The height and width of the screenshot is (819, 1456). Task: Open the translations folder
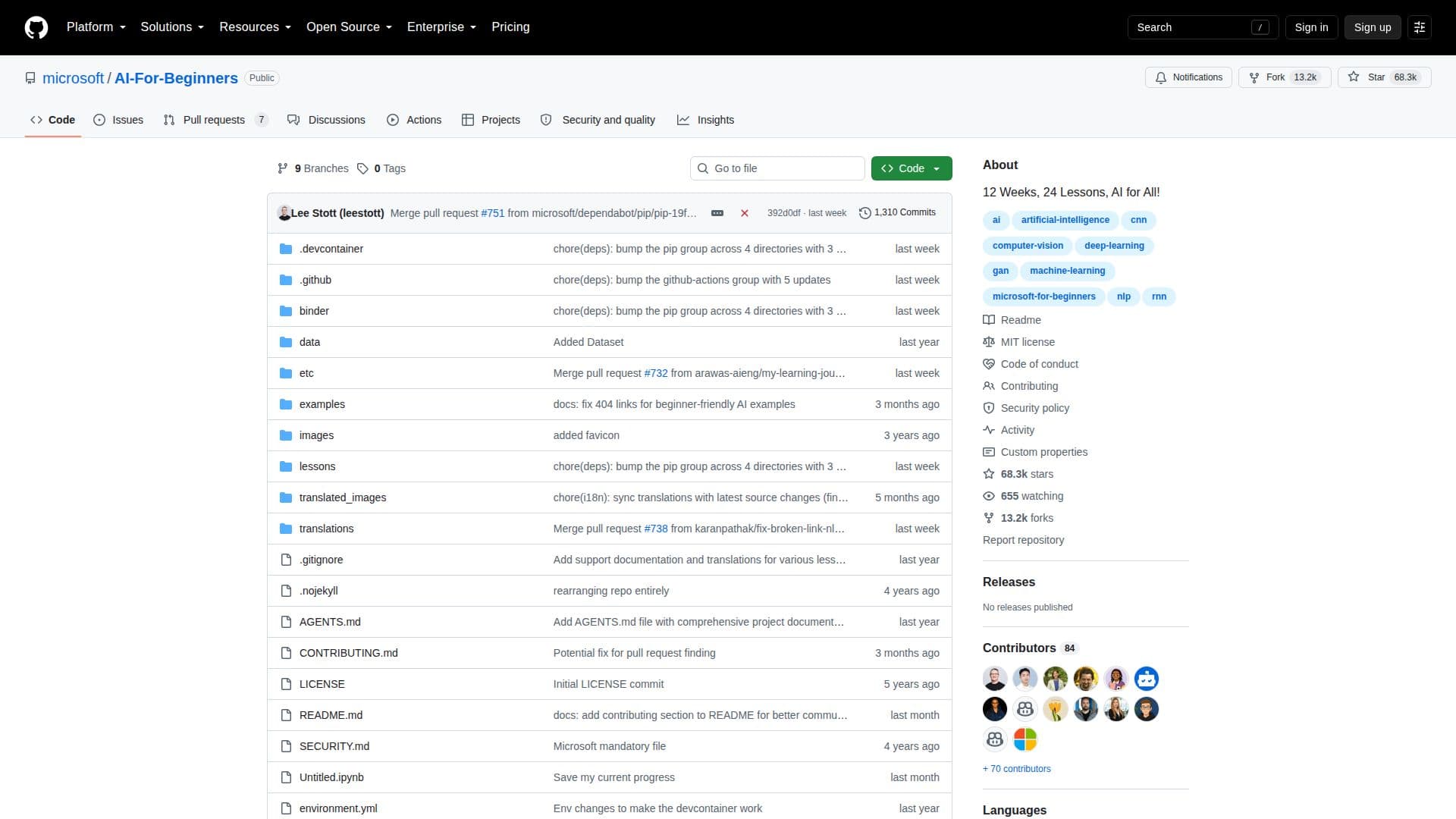click(326, 529)
